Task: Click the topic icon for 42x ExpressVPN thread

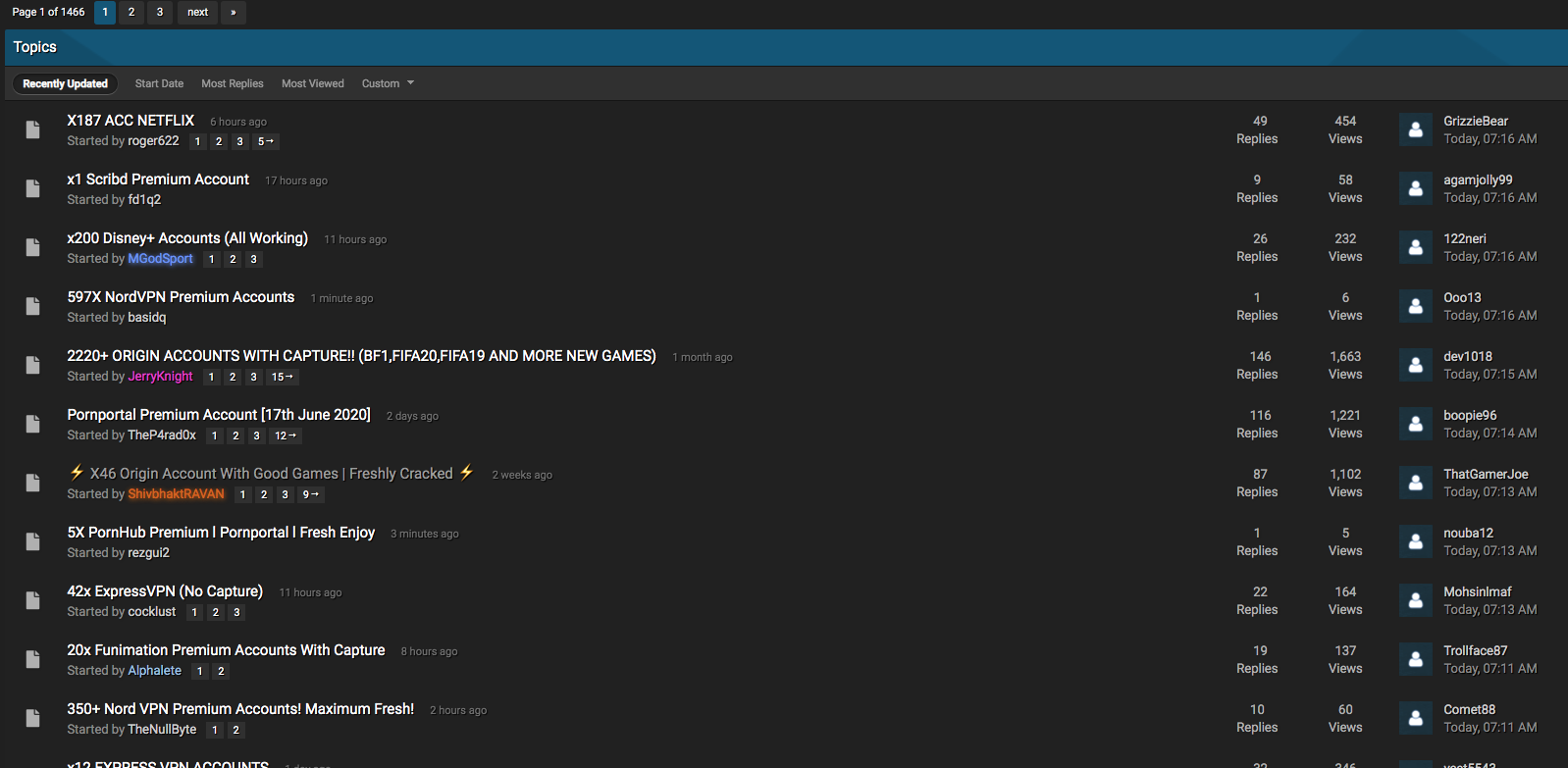Action: pyautogui.click(x=32, y=600)
